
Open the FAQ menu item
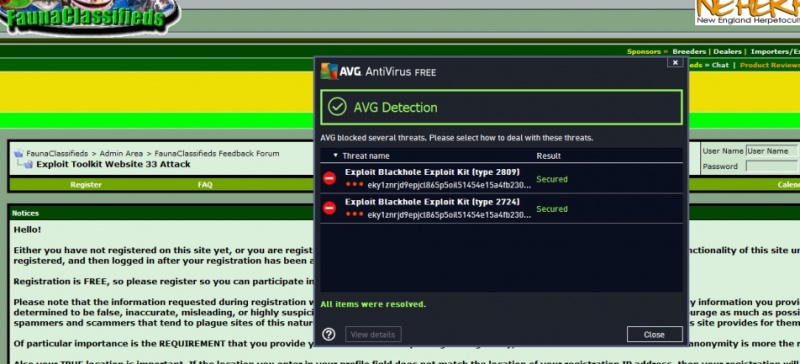pos(205,185)
